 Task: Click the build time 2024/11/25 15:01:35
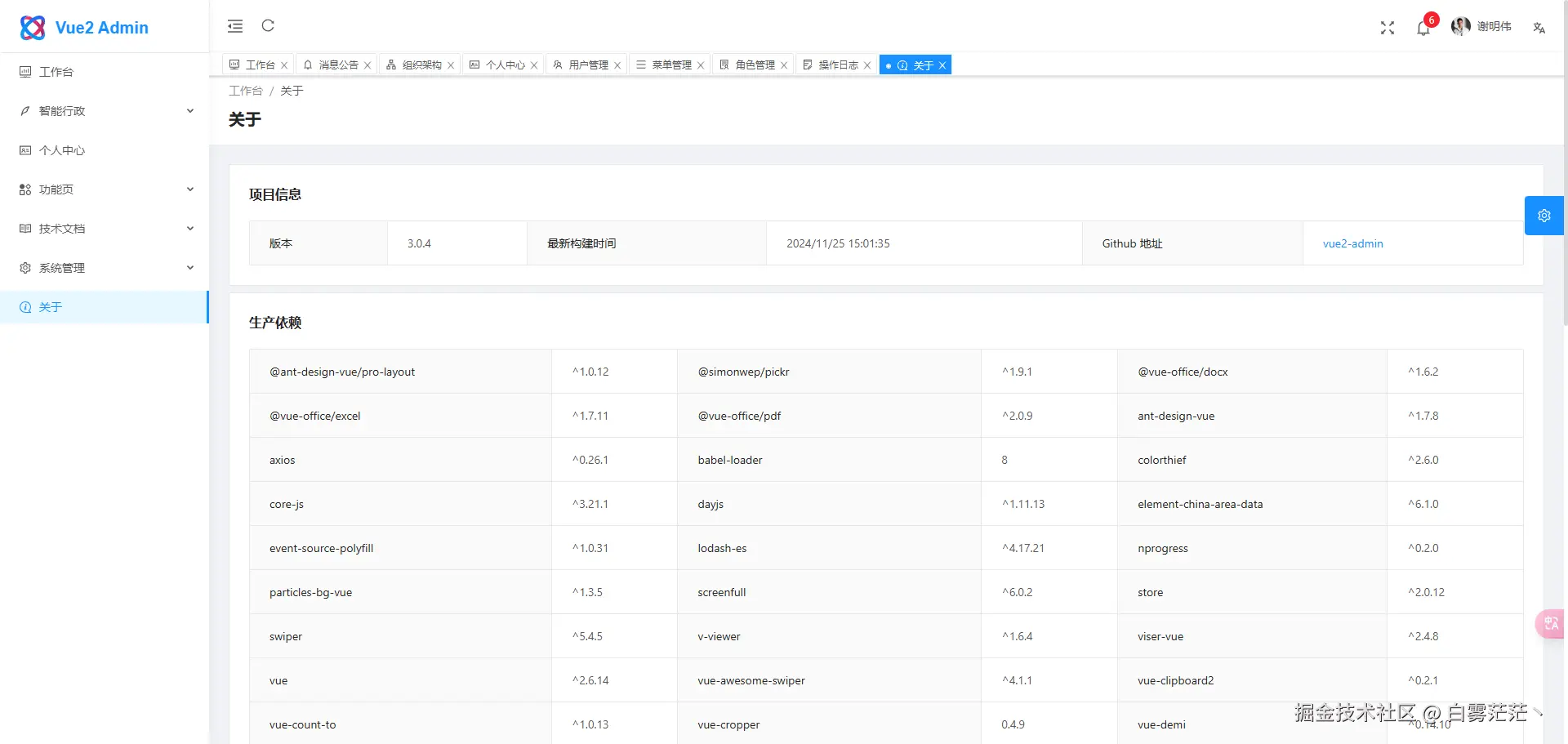point(838,243)
